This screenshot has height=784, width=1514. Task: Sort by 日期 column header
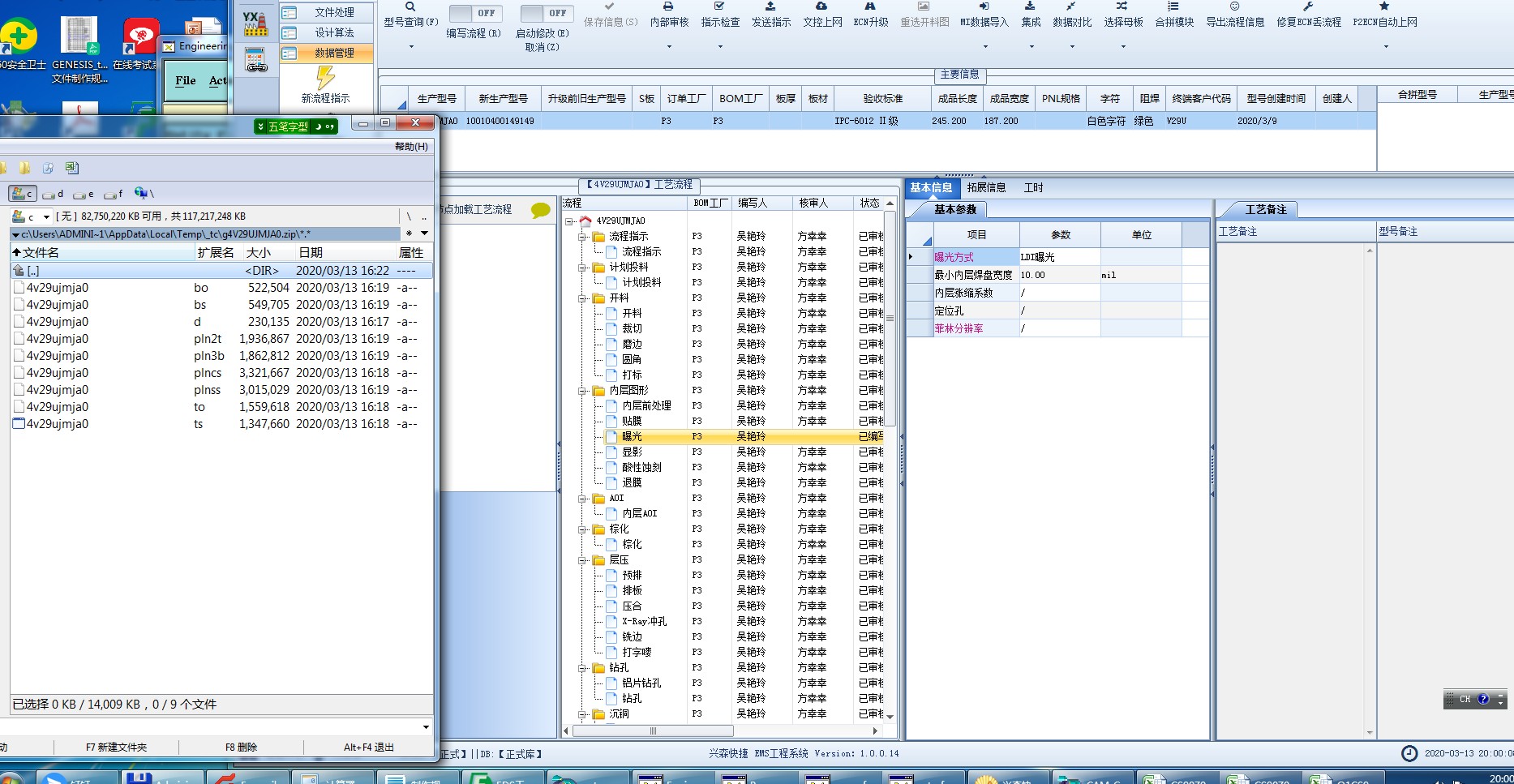tap(344, 253)
